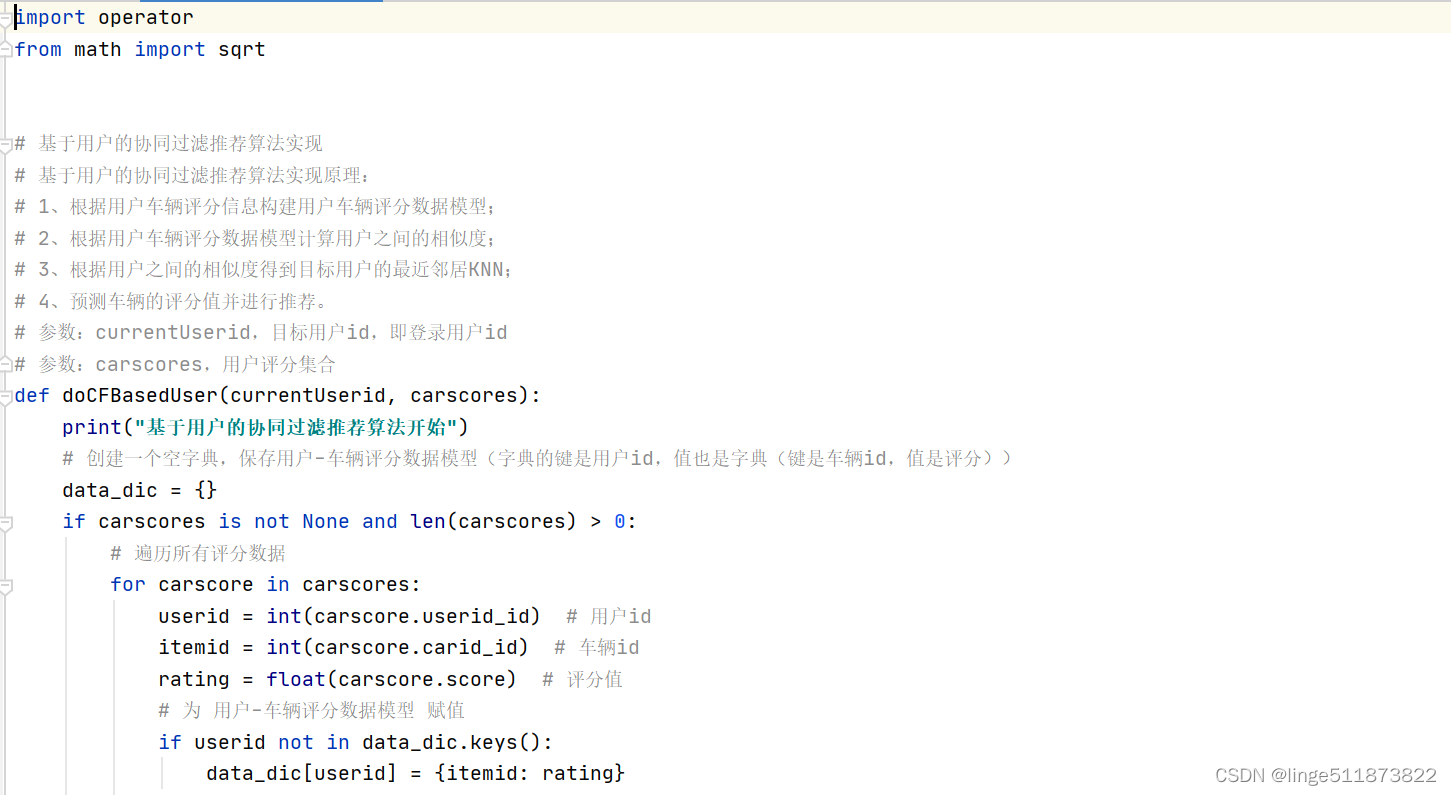Click '{itemid: rating}' dictionary literal
Image resolution: width=1451 pixels, height=795 pixels.
point(530,774)
